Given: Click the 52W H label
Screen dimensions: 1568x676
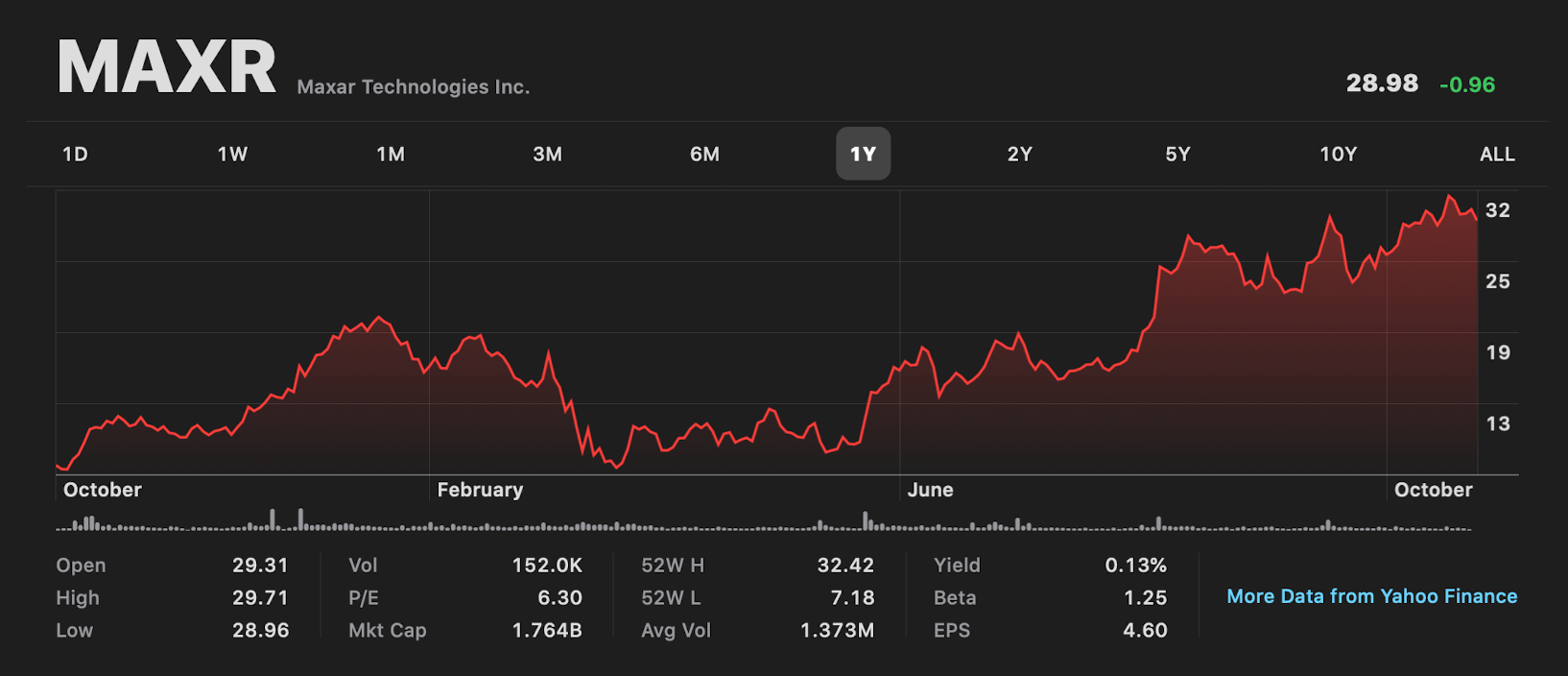Looking at the screenshot, I should [x=673, y=566].
